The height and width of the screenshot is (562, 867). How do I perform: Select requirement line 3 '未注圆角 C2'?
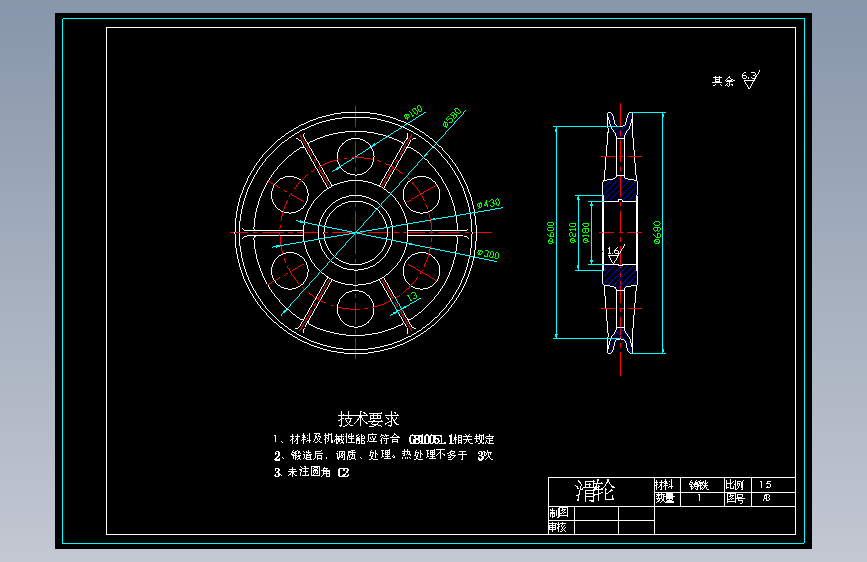[x=311, y=472]
